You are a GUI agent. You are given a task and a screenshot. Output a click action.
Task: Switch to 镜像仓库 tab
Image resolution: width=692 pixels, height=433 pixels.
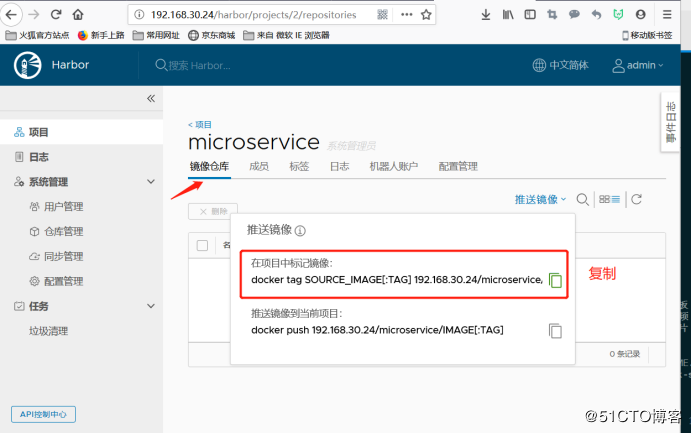click(x=209, y=166)
